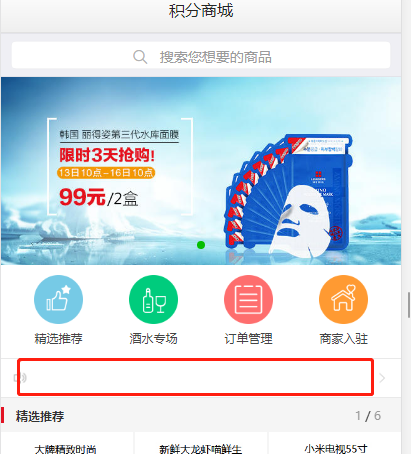Viewport: 411px width, 454px height.
Task: Click the 商家入驻 text label
Action: click(x=343, y=339)
